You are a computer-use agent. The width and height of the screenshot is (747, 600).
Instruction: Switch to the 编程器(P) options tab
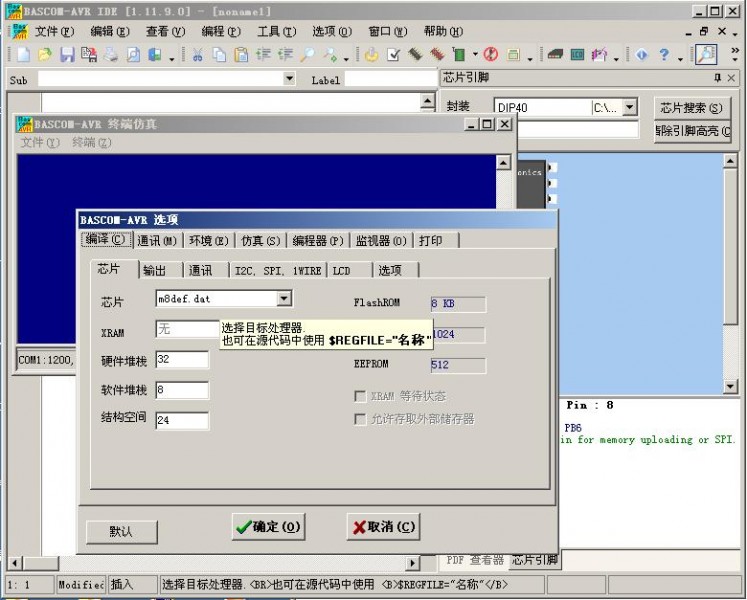318,241
